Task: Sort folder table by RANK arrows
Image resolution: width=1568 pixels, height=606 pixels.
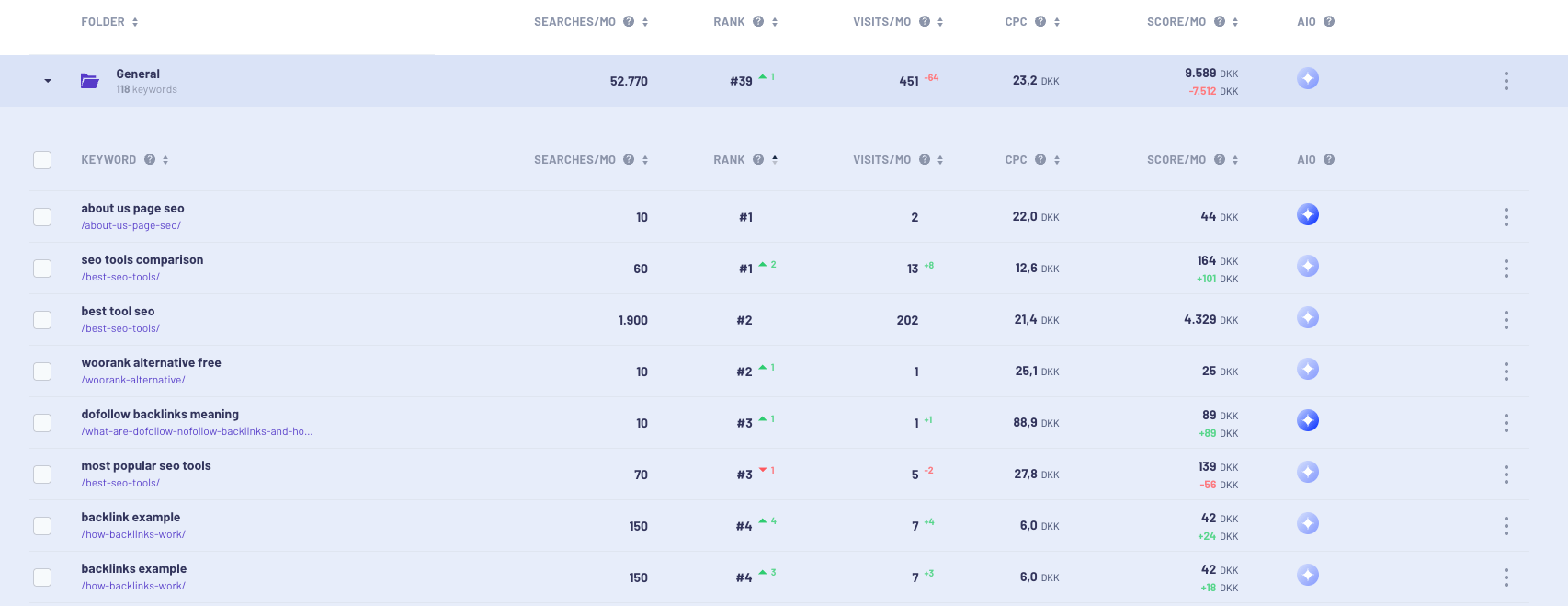Action: pyautogui.click(x=775, y=22)
